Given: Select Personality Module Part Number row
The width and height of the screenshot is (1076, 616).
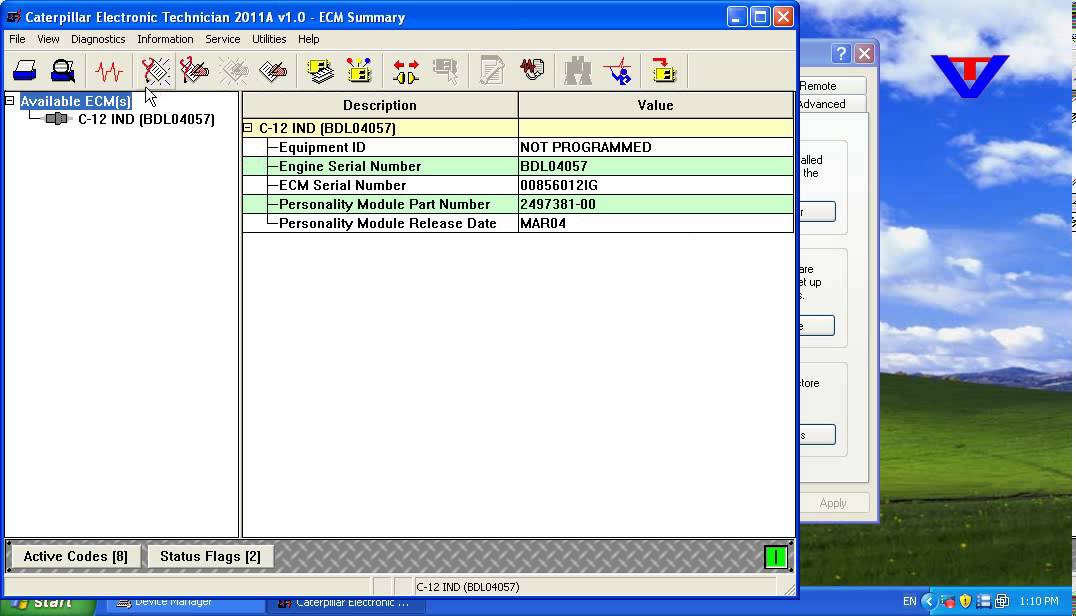Looking at the screenshot, I should [518, 204].
